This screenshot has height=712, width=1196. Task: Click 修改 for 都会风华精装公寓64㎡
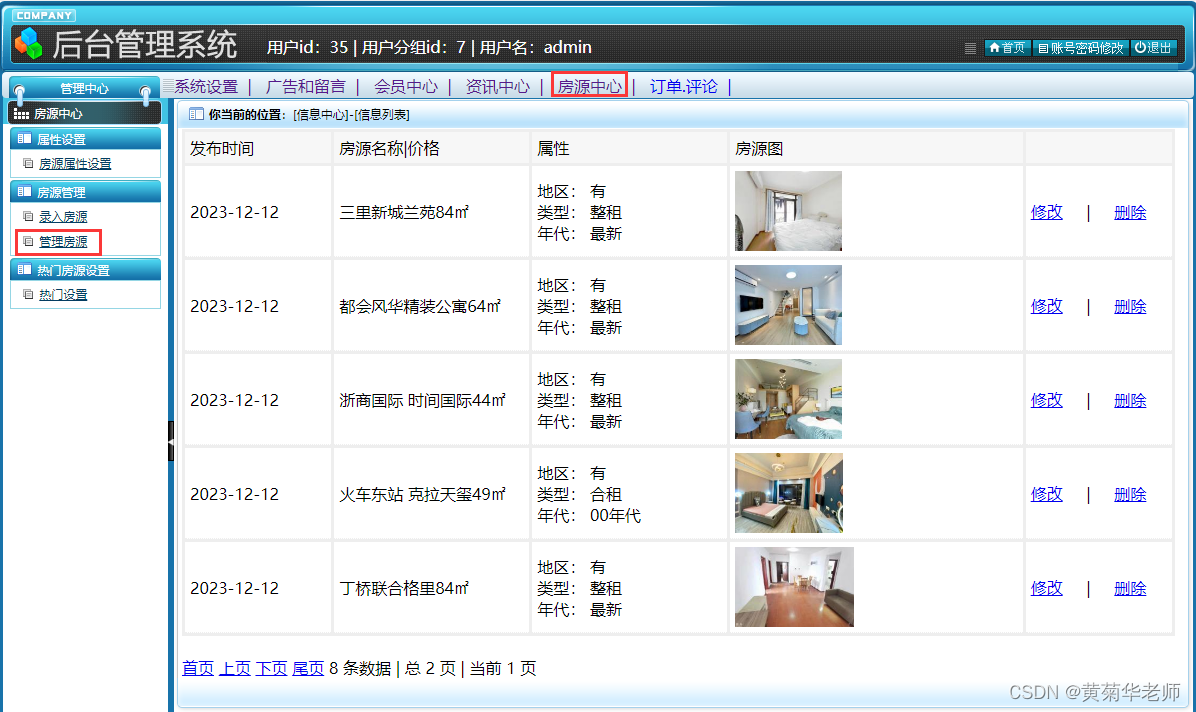click(x=1046, y=306)
